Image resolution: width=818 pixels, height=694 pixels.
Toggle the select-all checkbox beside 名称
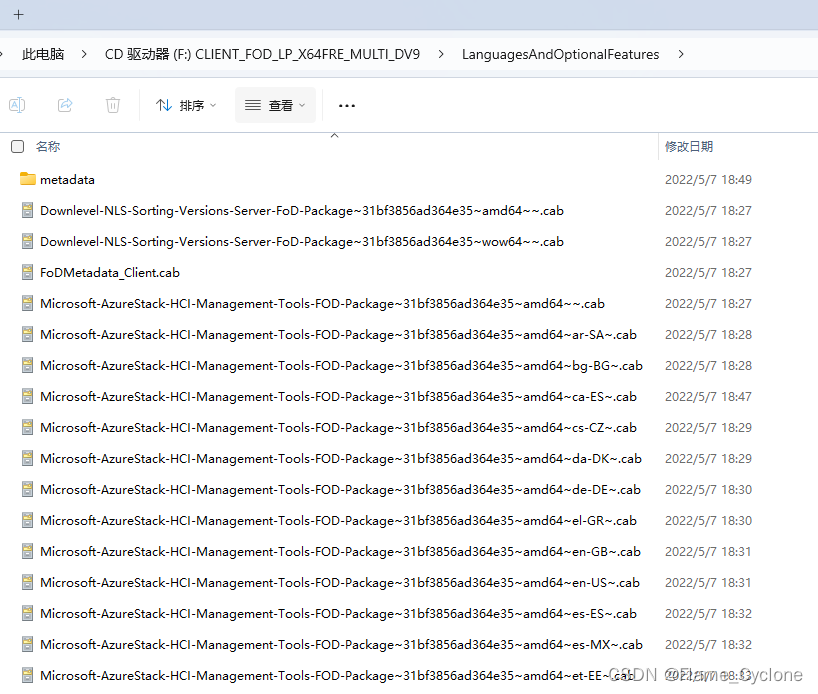coord(18,147)
